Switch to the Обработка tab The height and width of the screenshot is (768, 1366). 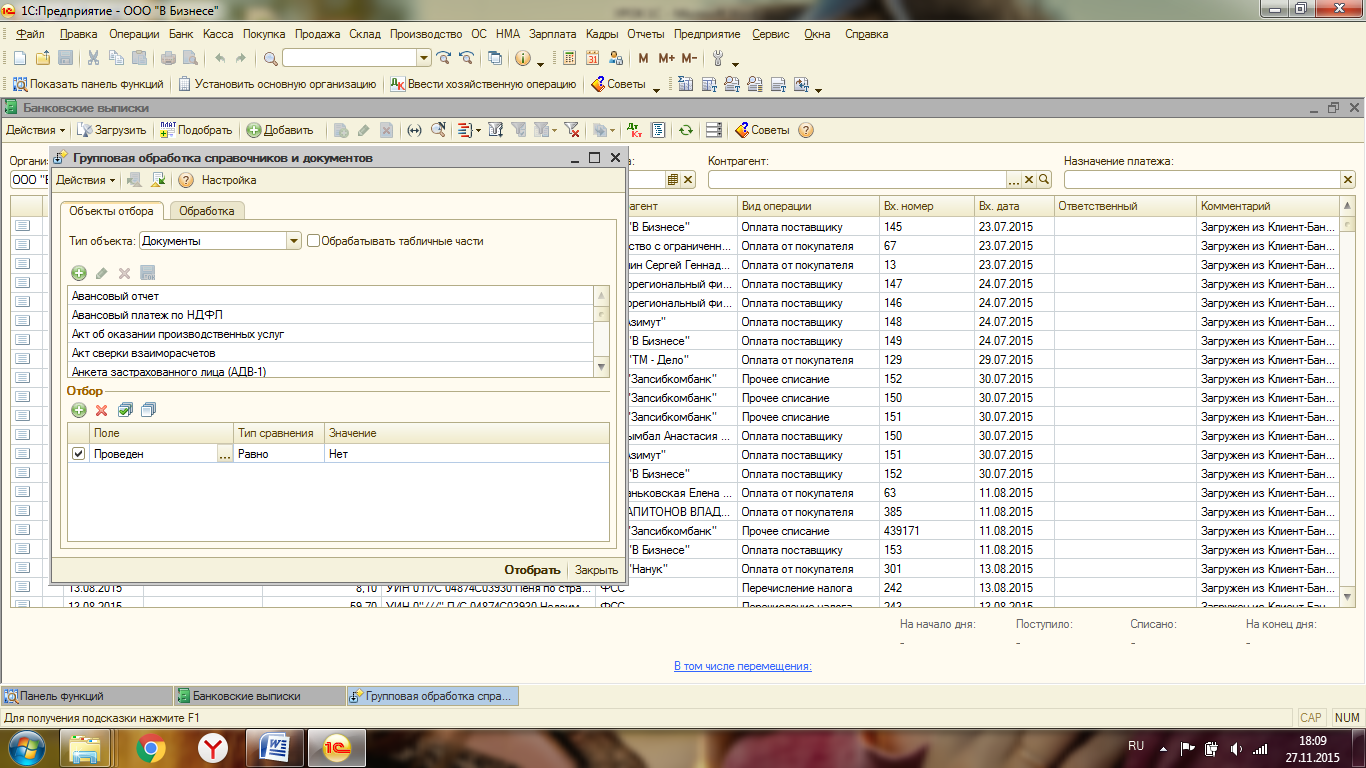pos(207,211)
